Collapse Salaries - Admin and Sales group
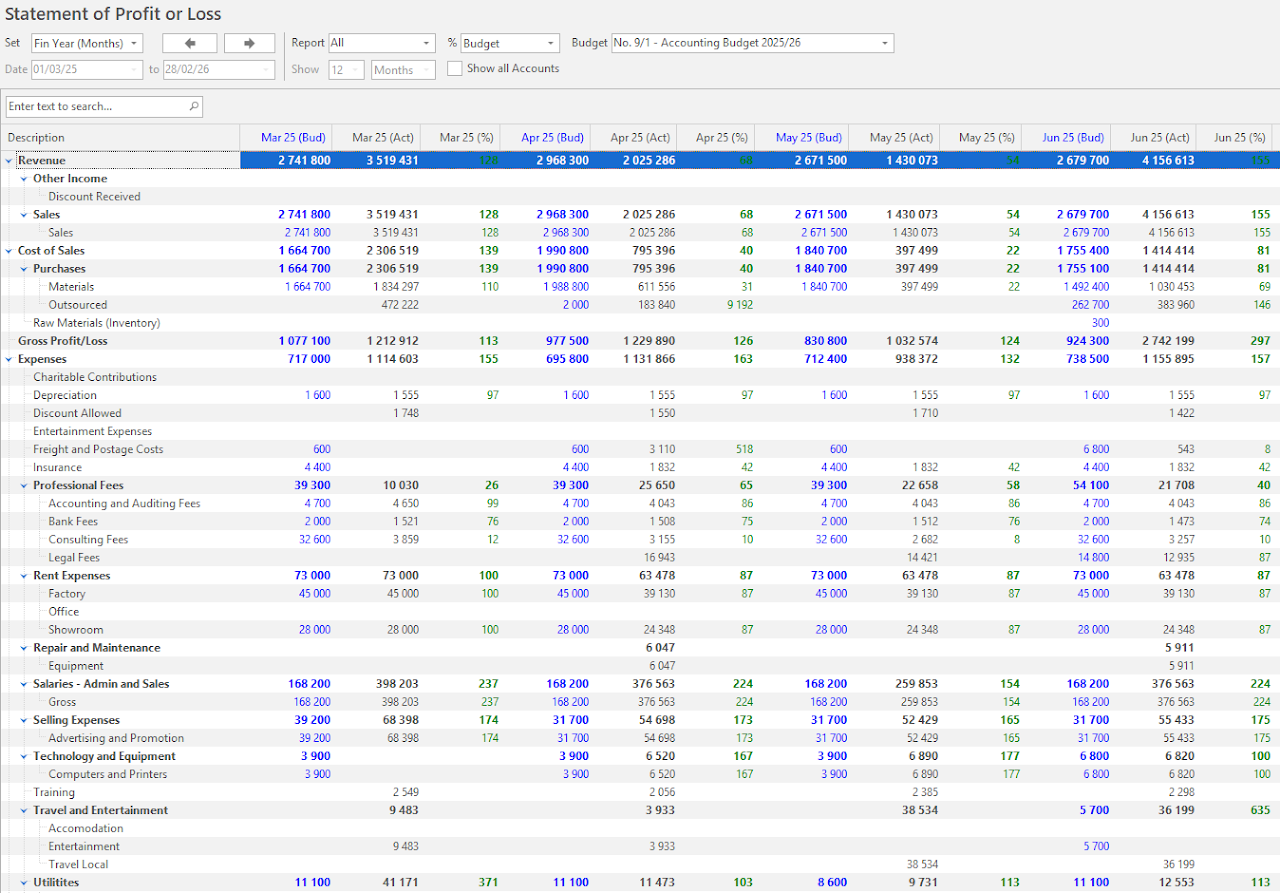 click(24, 684)
